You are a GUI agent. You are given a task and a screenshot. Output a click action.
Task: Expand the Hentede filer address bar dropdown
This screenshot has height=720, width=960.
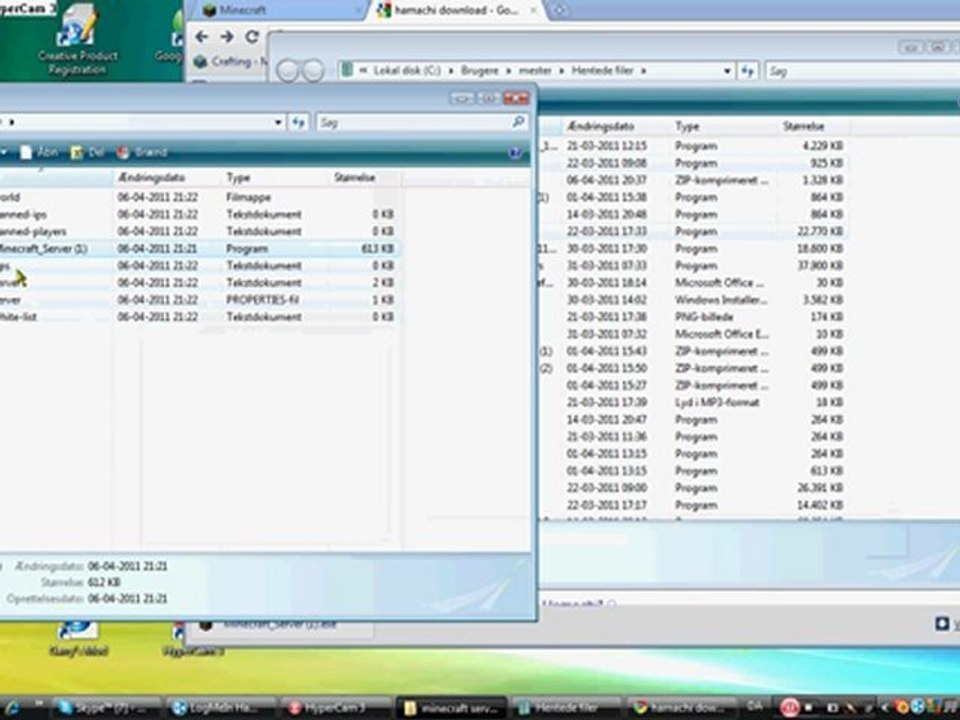727,71
